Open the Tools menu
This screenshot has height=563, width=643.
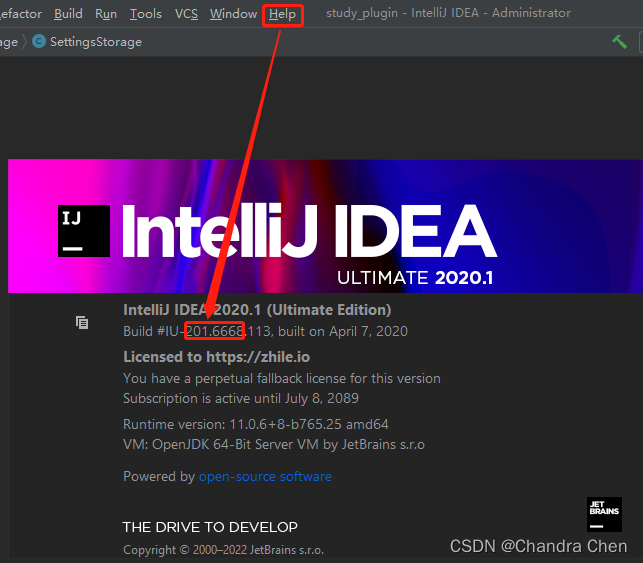pos(146,14)
